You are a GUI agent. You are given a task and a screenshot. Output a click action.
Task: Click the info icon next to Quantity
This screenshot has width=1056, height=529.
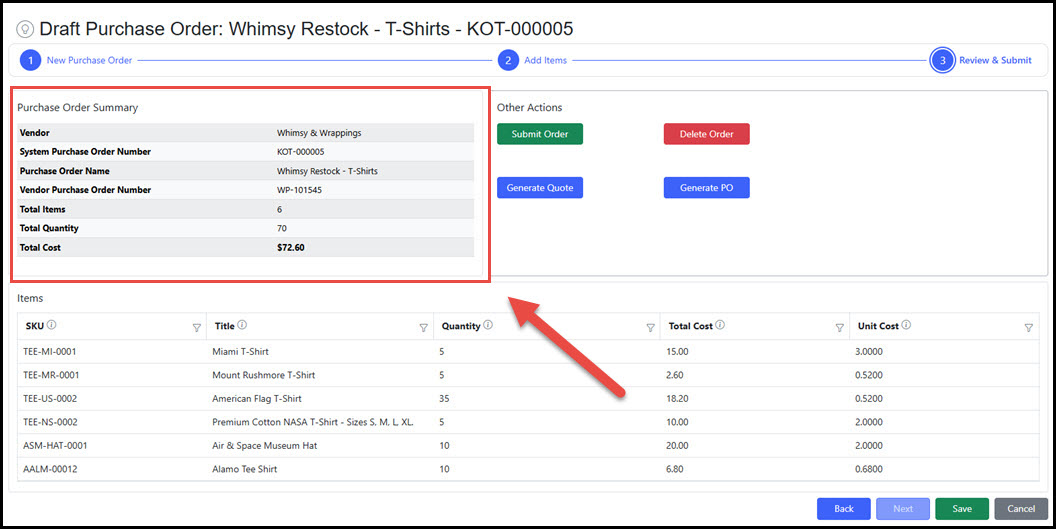click(x=487, y=325)
